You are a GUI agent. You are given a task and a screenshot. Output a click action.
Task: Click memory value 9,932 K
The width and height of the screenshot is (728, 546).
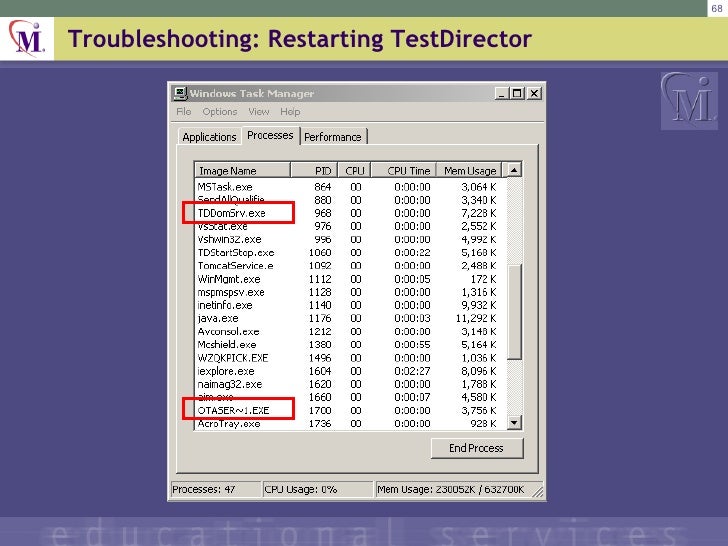[x=479, y=305]
